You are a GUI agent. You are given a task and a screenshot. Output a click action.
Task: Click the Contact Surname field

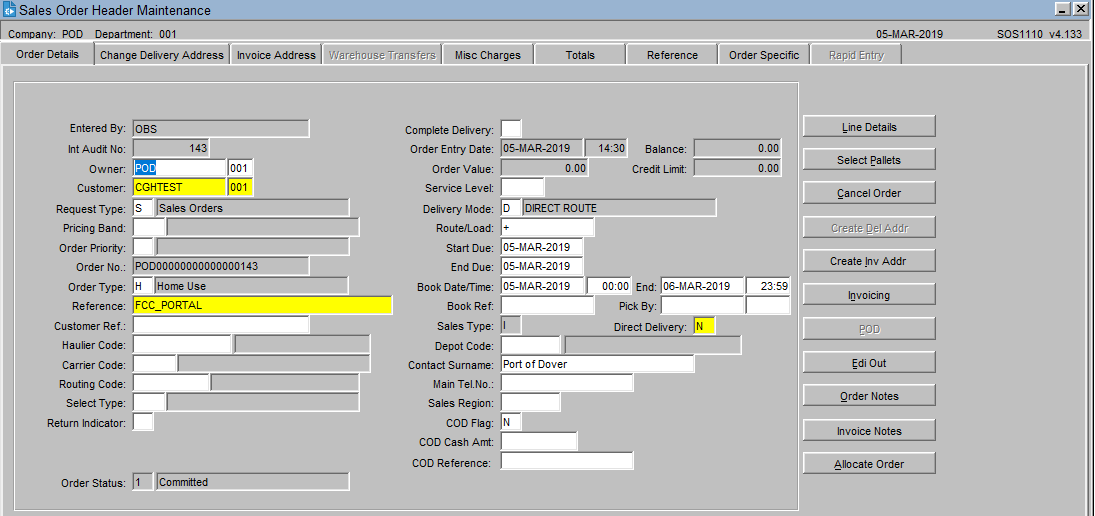pyautogui.click(x=597, y=364)
